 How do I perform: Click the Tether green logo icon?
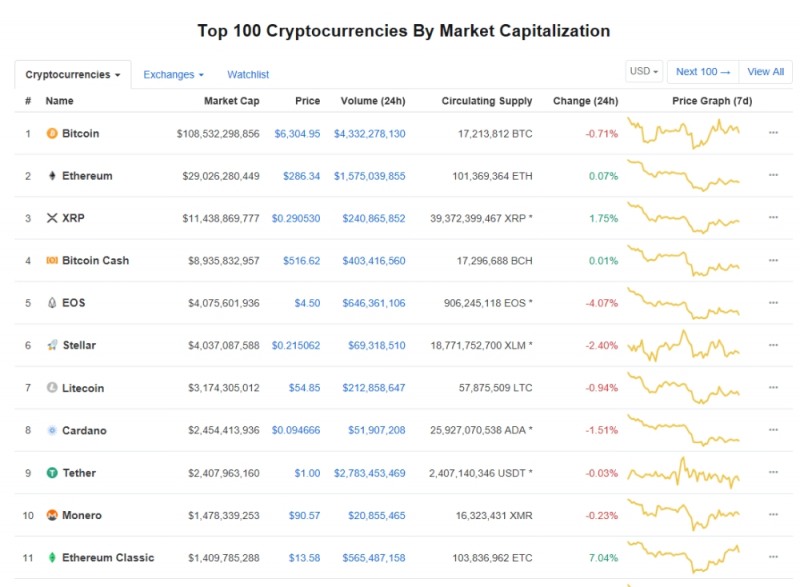pos(52,473)
